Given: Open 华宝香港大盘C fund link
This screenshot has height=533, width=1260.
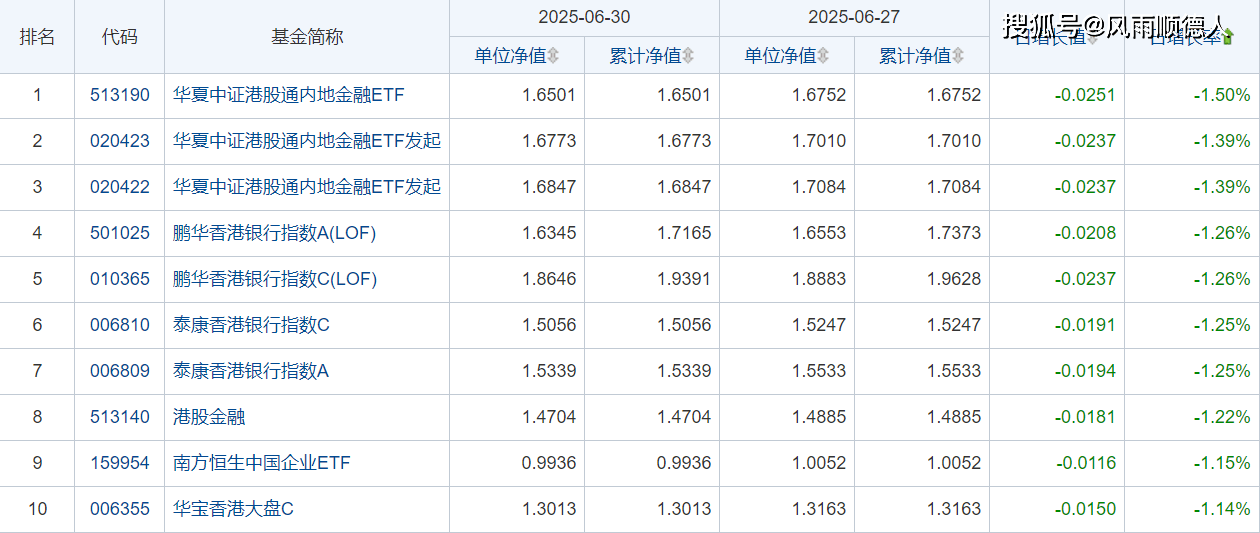Looking at the screenshot, I should pyautogui.click(x=233, y=510).
